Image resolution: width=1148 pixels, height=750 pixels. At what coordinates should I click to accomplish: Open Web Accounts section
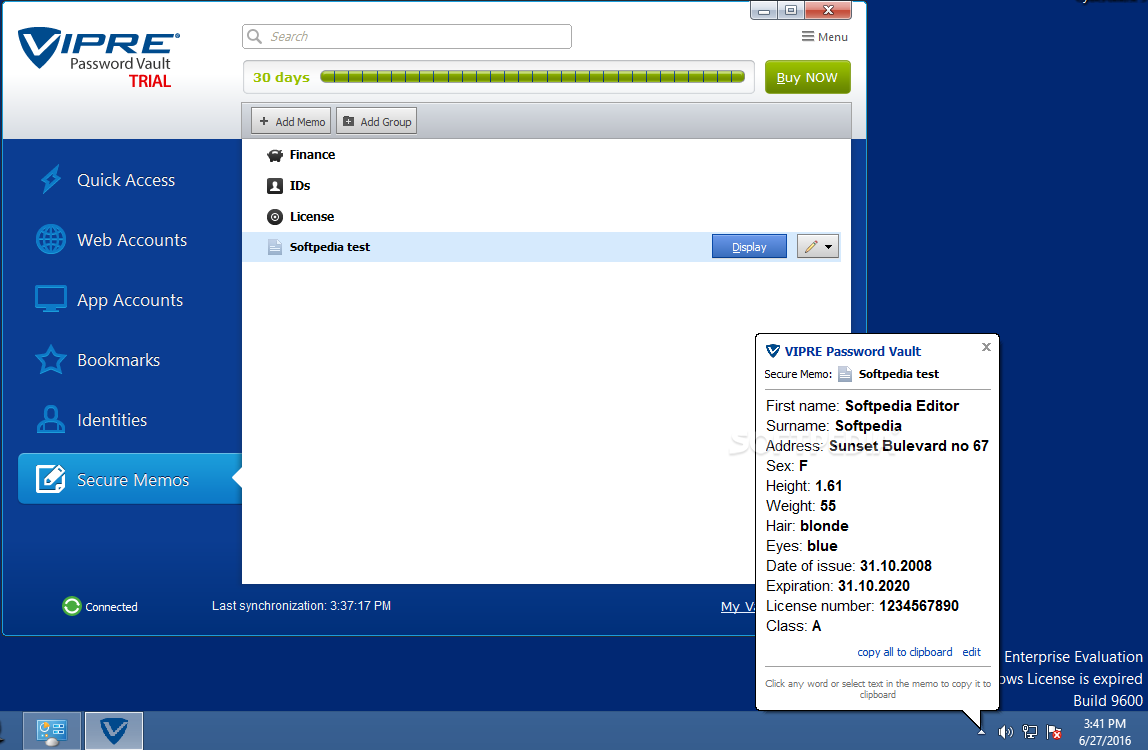pyautogui.click(x=132, y=240)
